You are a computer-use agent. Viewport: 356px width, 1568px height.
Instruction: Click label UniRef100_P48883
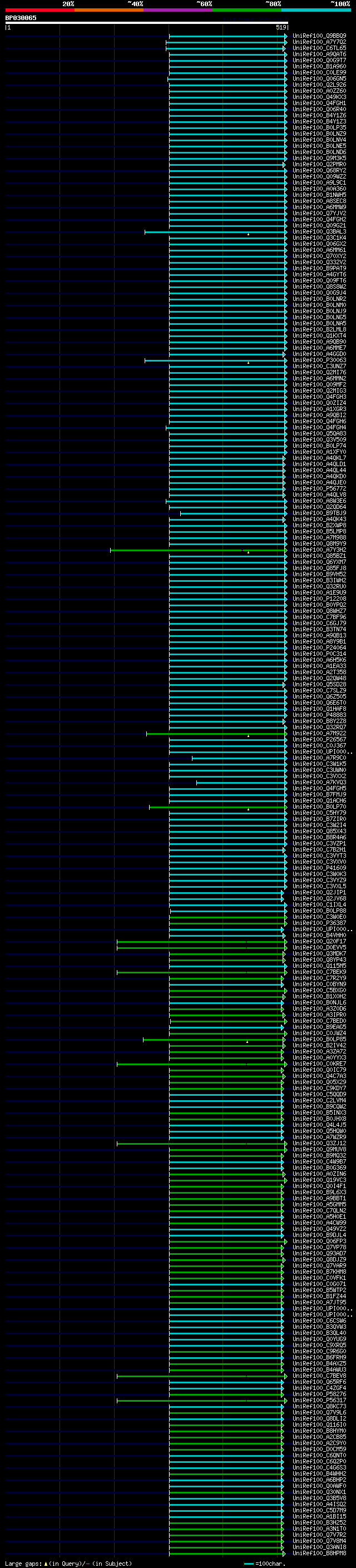[319, 715]
